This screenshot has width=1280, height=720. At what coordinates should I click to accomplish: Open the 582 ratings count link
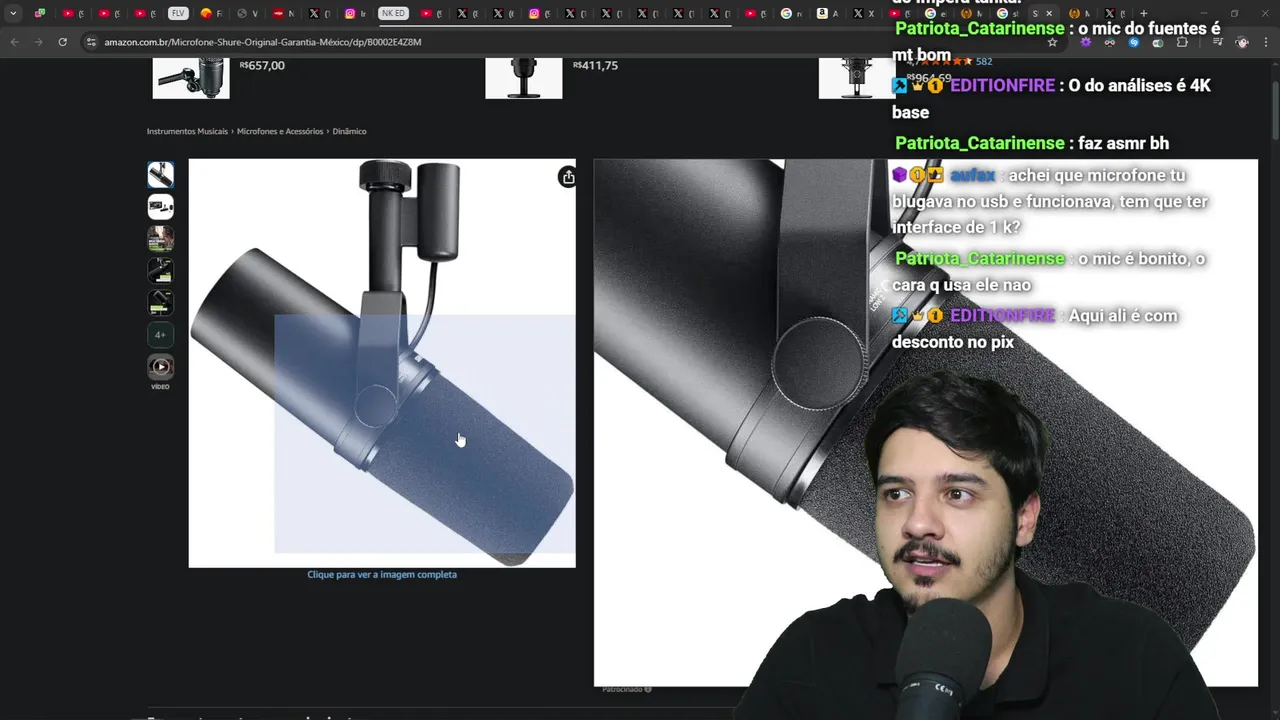(x=984, y=62)
